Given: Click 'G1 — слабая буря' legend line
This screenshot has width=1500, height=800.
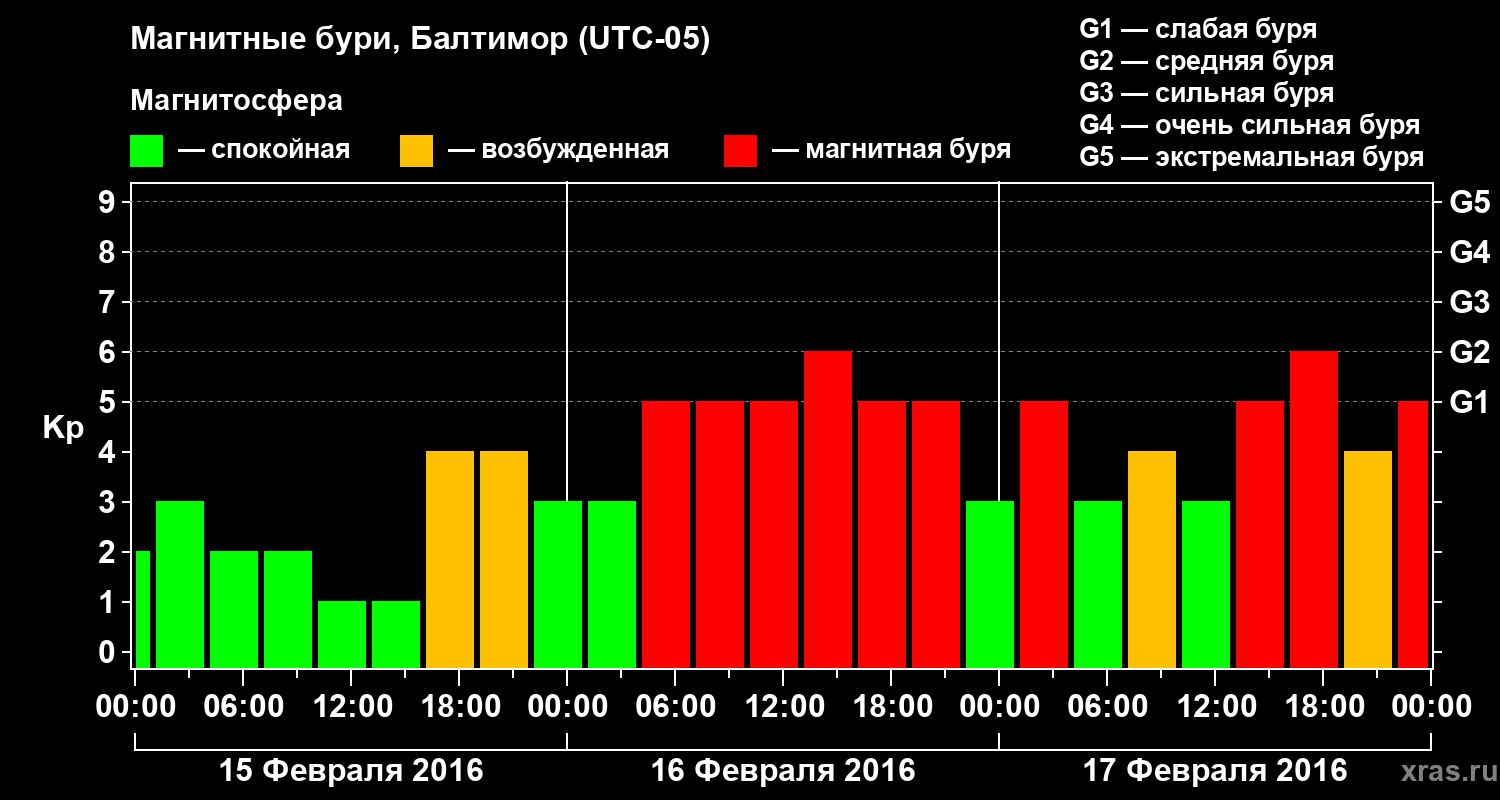Looking at the screenshot, I should click(x=1198, y=29).
